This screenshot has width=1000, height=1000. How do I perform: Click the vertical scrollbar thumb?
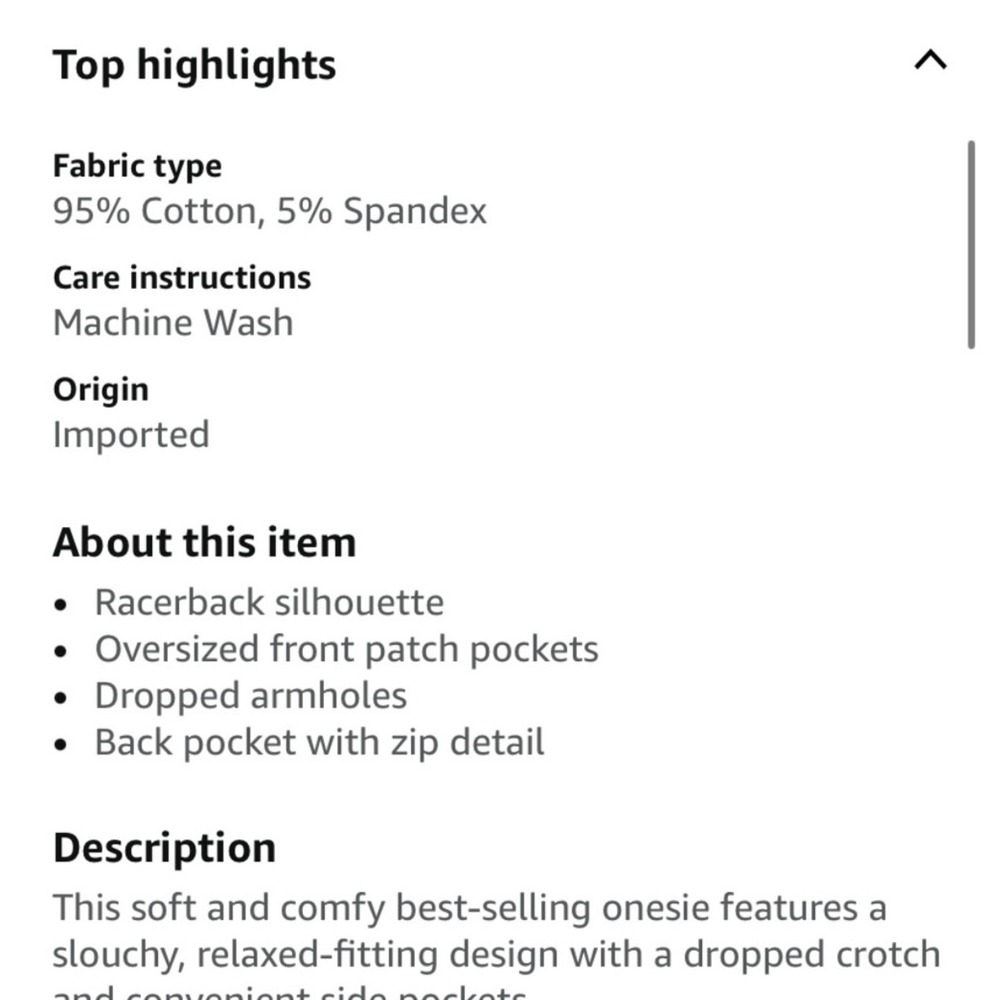tap(971, 245)
